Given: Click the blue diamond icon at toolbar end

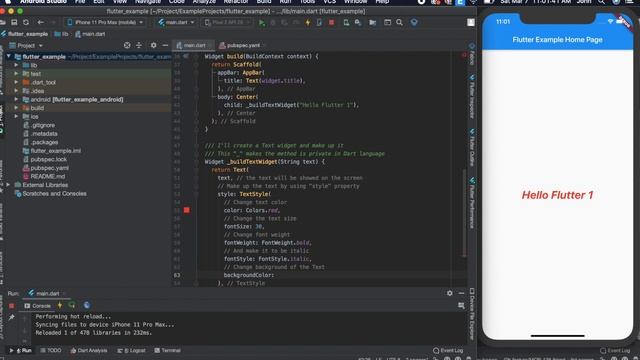Looking at the screenshot, I should (414, 22).
